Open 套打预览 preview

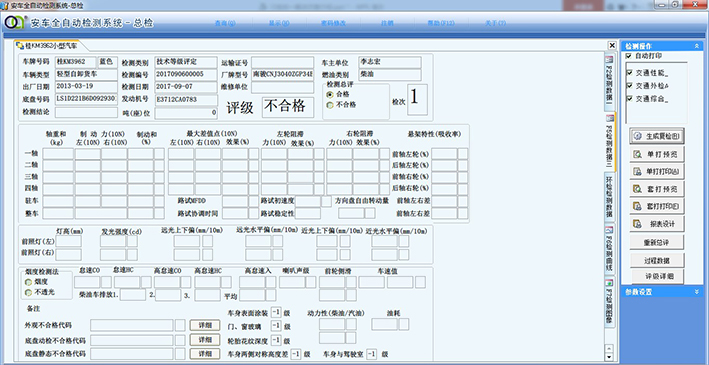pyautogui.click(x=657, y=189)
